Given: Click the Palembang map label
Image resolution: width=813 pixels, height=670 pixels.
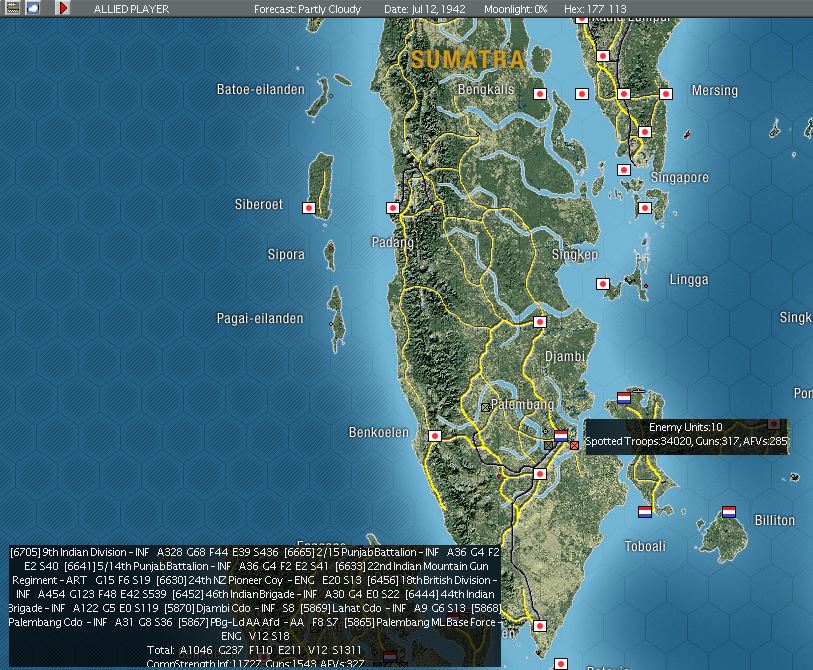Looking at the screenshot, I should pos(522,404).
